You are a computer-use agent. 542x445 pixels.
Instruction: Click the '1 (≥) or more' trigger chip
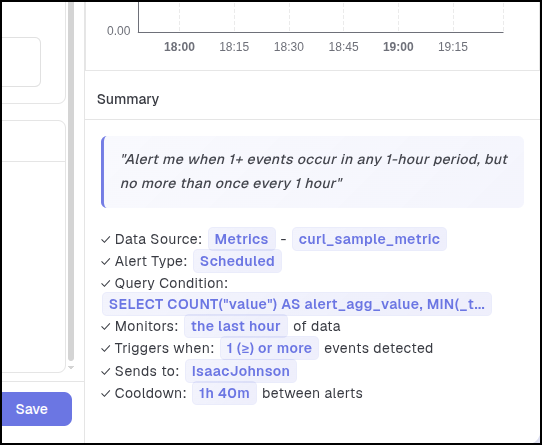(269, 348)
